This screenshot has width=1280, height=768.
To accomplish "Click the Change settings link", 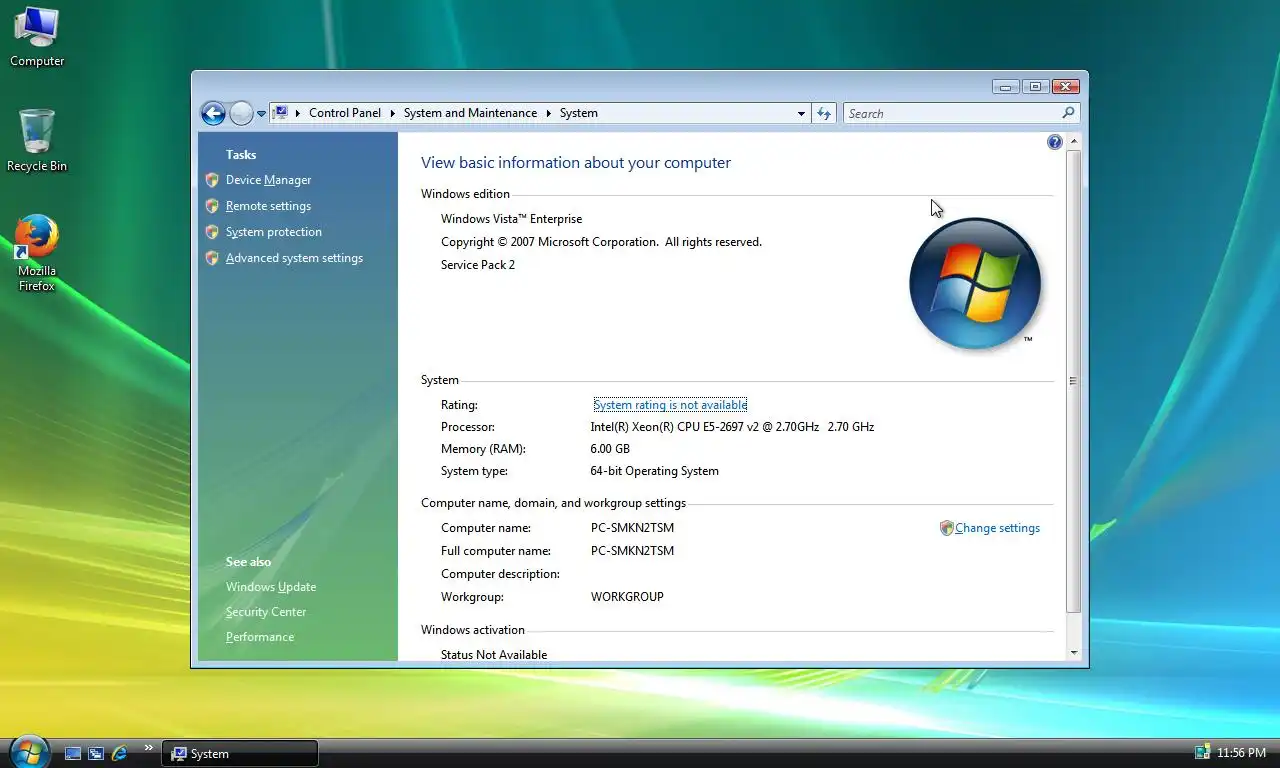I will pos(997,528).
